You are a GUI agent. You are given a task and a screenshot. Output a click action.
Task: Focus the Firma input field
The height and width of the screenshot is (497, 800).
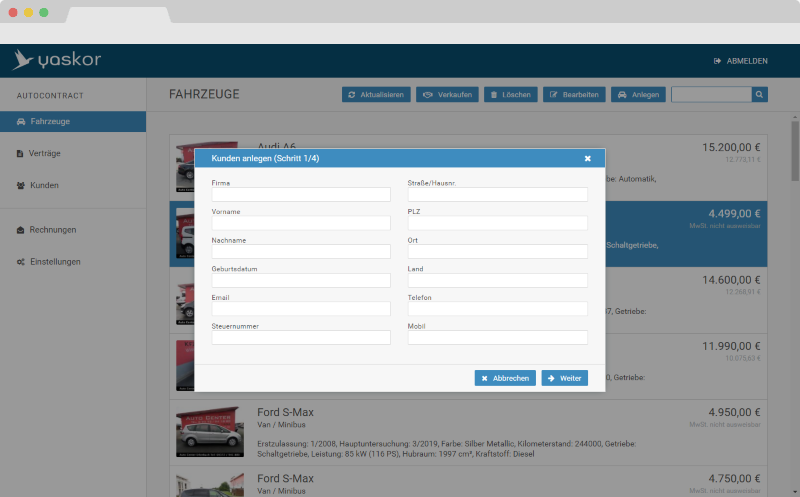(301, 194)
